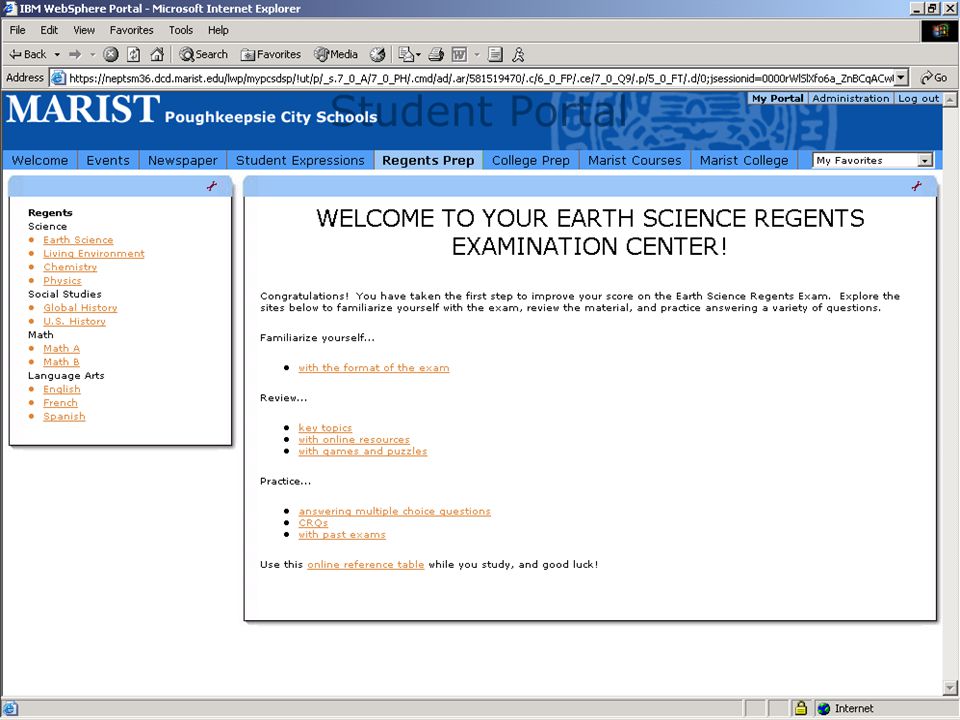Open the Favorites toolbar button
Screen dimensions: 960x720
coord(271,54)
